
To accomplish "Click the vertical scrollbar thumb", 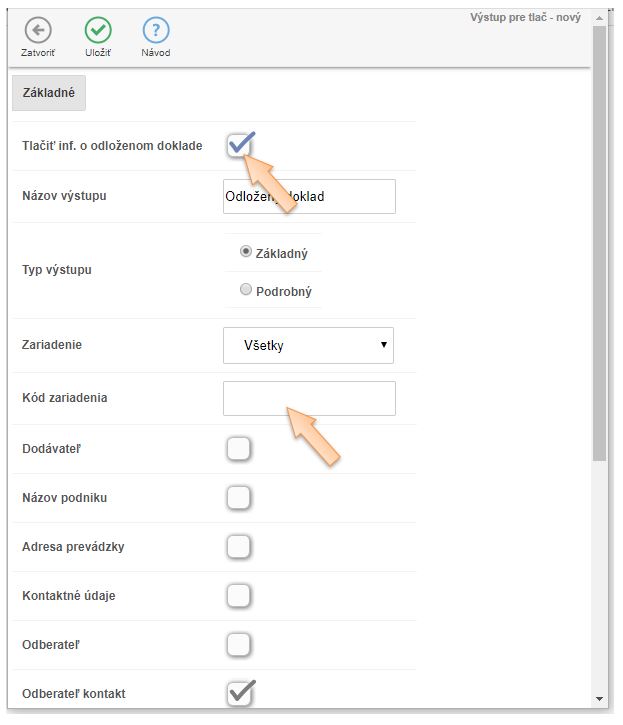I will [x=599, y=240].
